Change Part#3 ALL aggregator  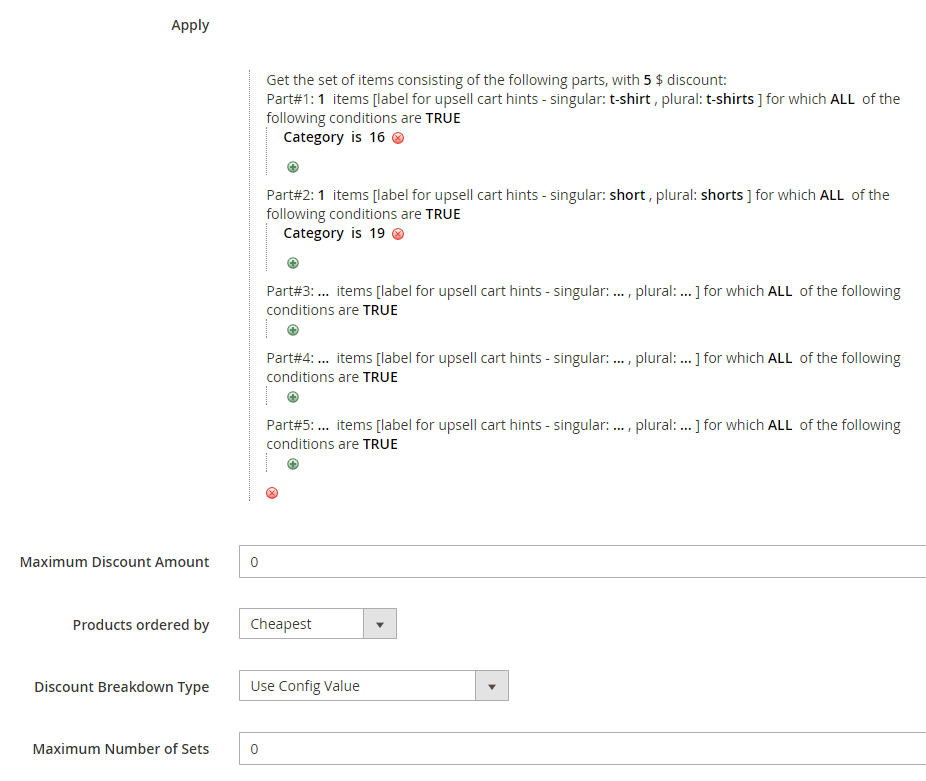point(780,292)
